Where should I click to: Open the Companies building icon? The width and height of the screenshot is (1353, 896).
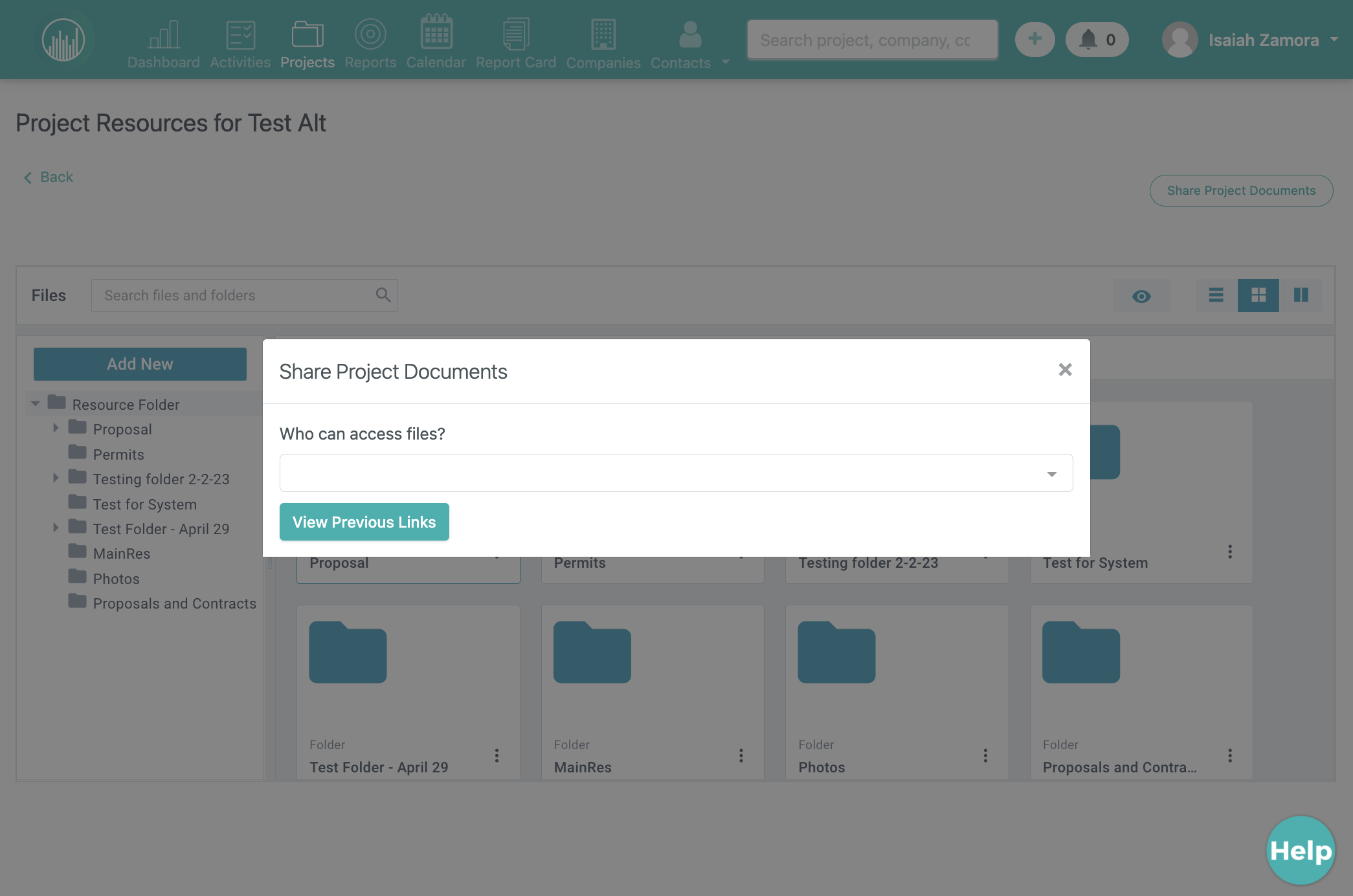coord(603,34)
